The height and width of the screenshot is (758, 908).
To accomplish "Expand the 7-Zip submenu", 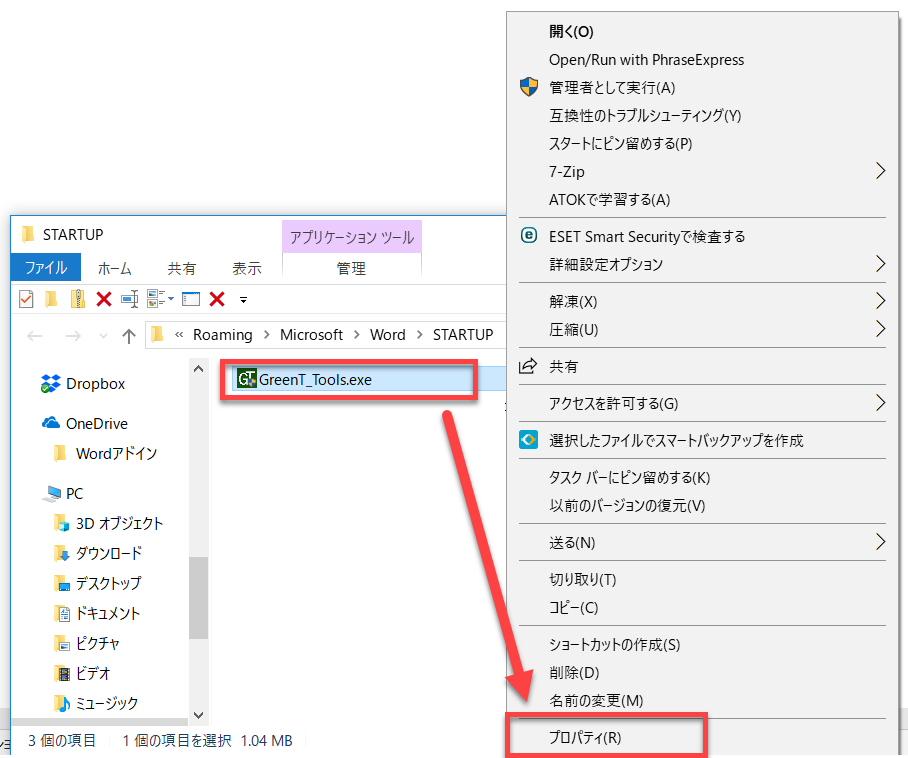I will coord(880,172).
